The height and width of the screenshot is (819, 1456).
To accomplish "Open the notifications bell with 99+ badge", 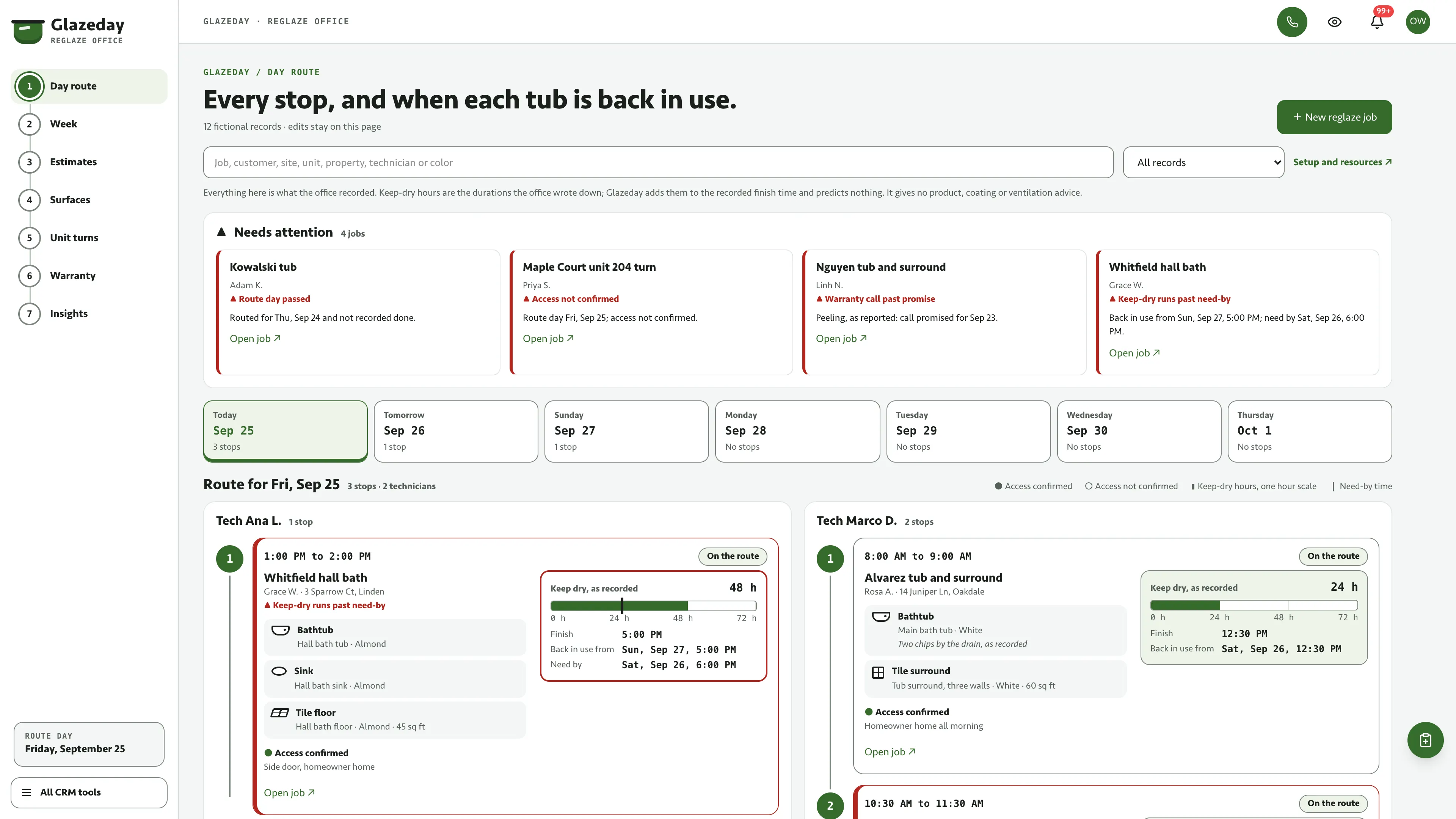I will pos(1377,22).
